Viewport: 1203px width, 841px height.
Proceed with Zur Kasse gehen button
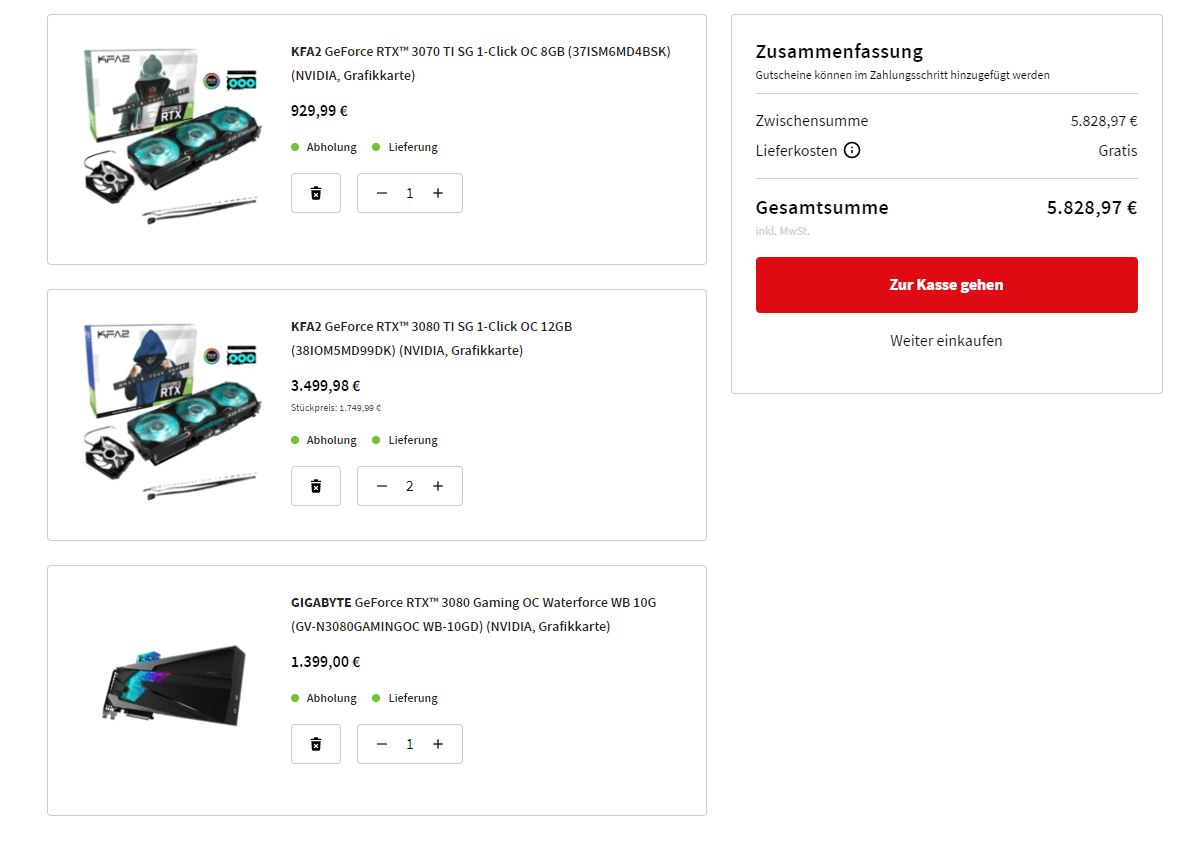(946, 285)
